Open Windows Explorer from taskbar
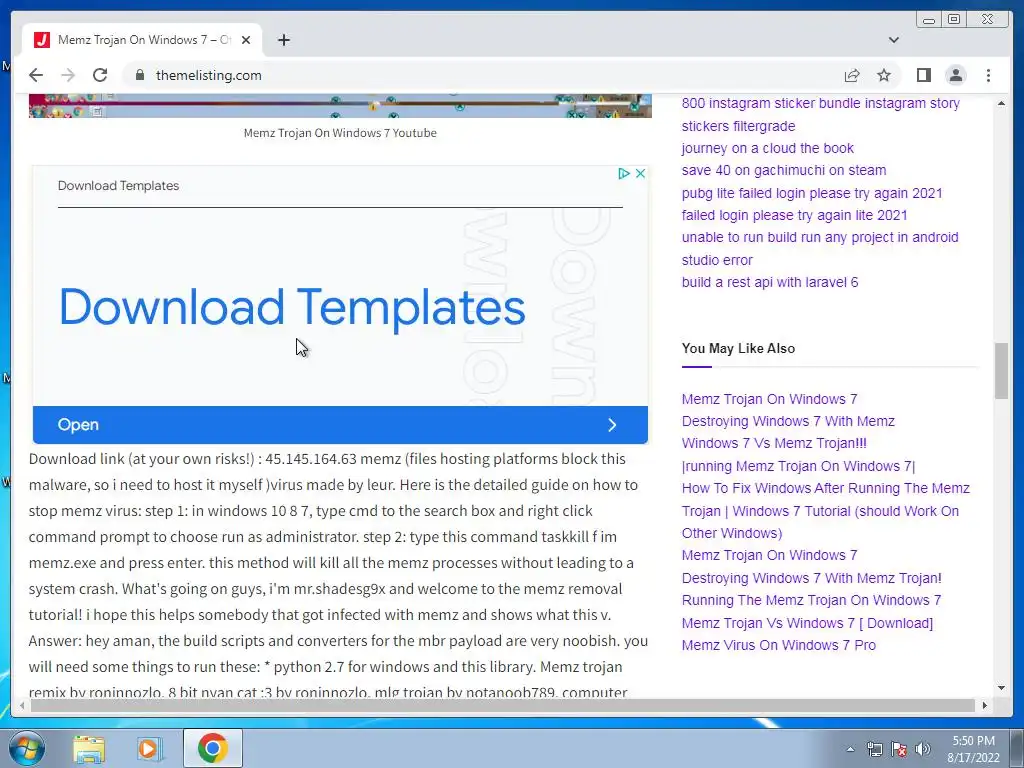 point(89,748)
